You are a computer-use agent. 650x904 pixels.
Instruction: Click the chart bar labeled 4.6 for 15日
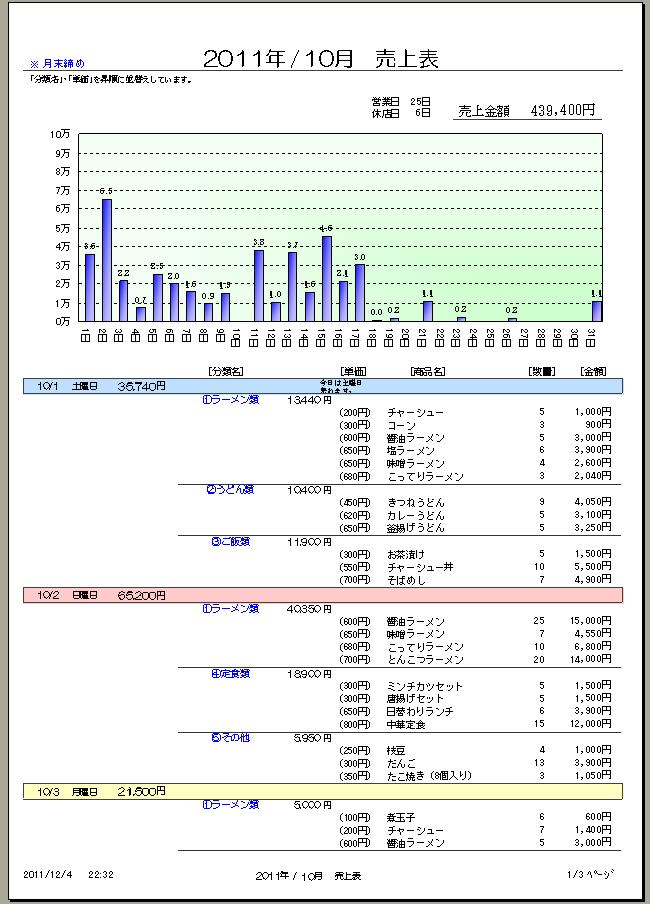click(326, 278)
